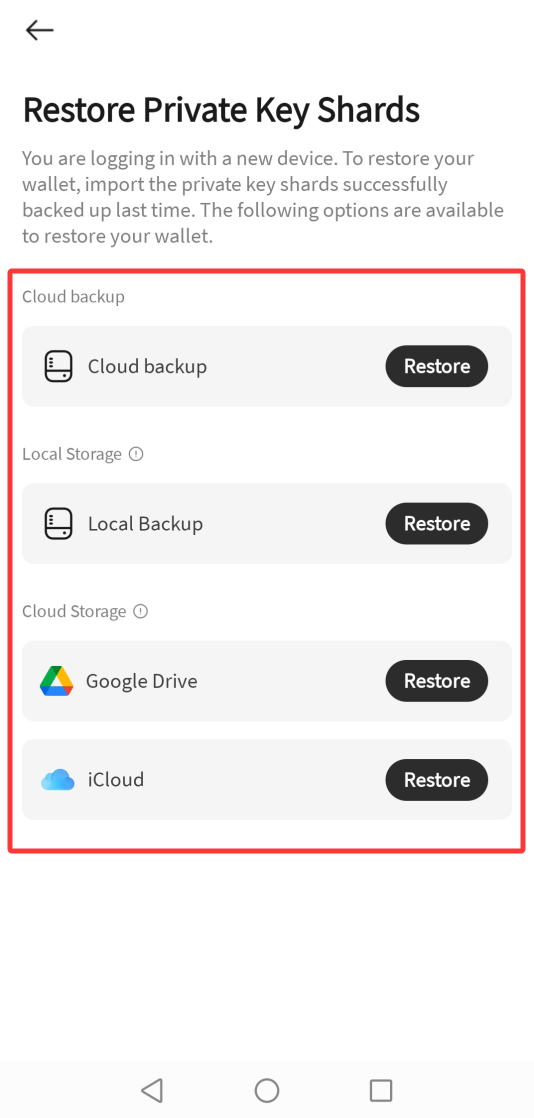534x1118 pixels.
Task: Tap the Cloud Storage section label
Action: pos(74,611)
